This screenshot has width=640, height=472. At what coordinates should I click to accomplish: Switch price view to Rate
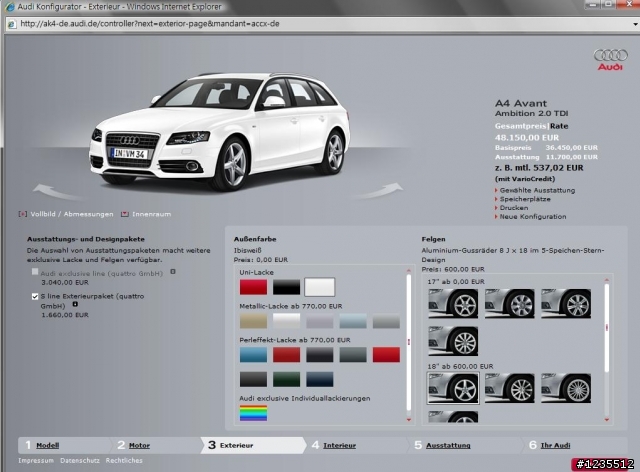pos(559,126)
